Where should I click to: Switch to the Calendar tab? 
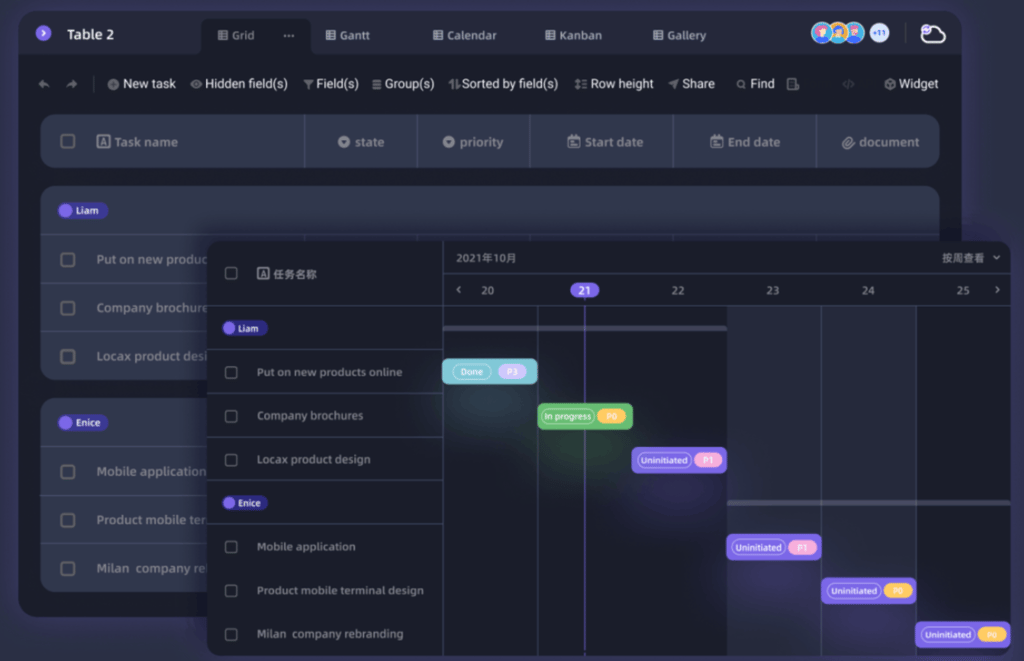pyautogui.click(x=464, y=35)
